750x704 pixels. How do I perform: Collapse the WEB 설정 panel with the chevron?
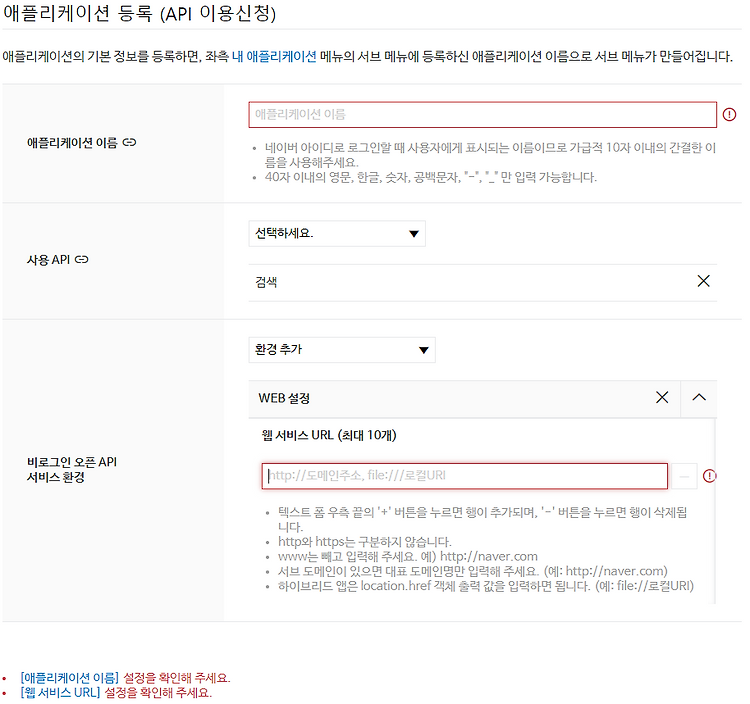699,397
